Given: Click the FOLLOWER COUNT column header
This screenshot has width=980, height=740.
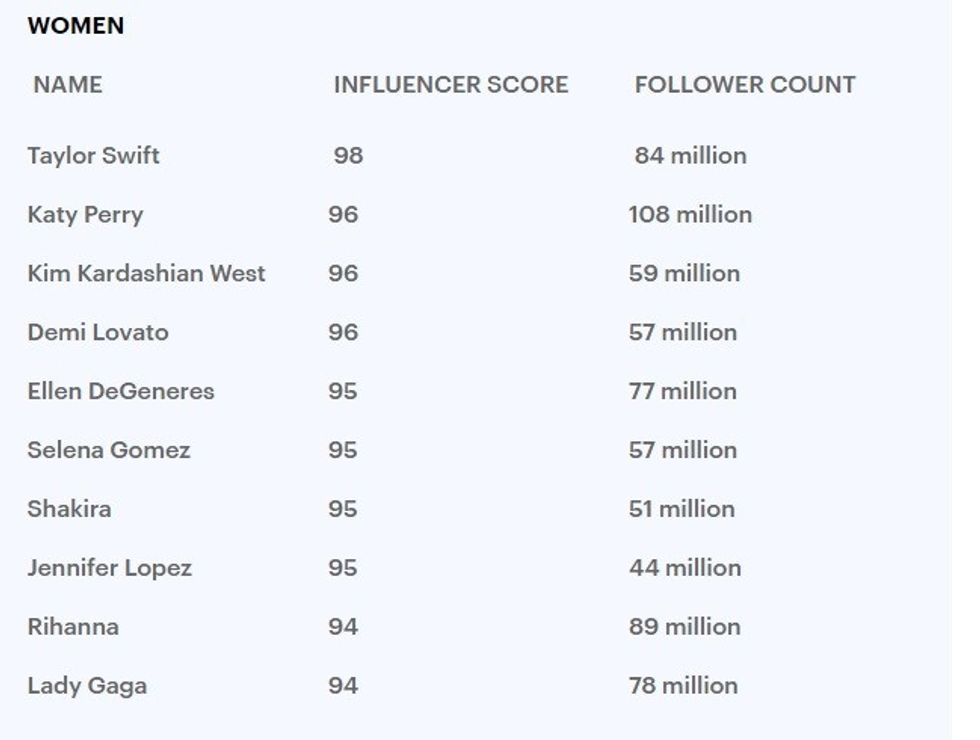Looking at the screenshot, I should point(745,85).
